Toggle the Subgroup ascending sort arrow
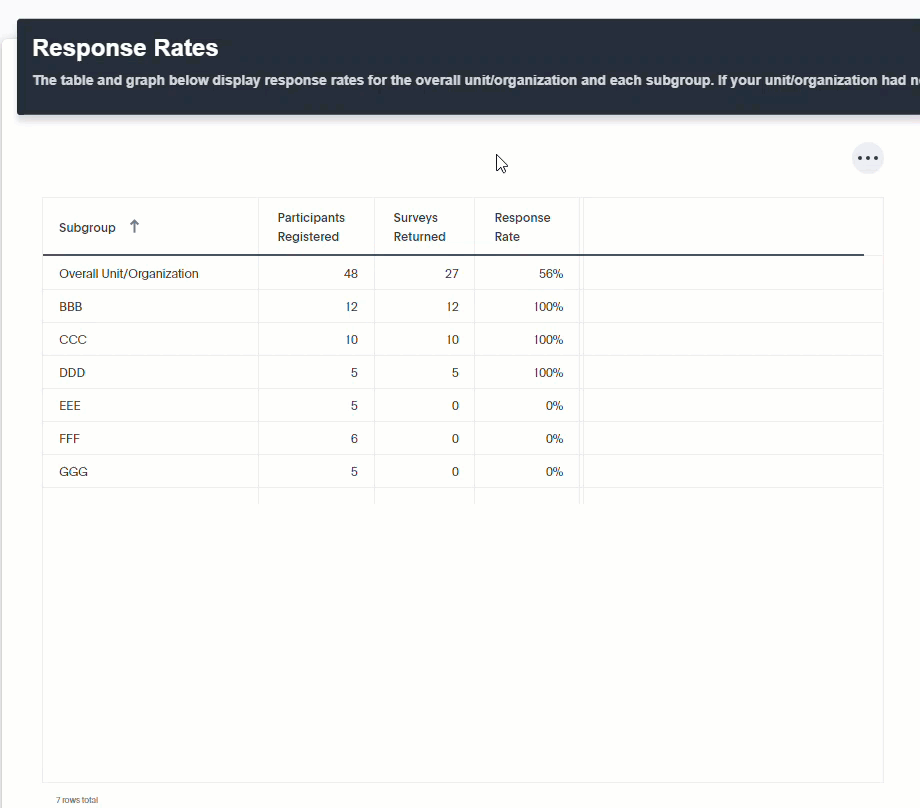 tap(134, 226)
